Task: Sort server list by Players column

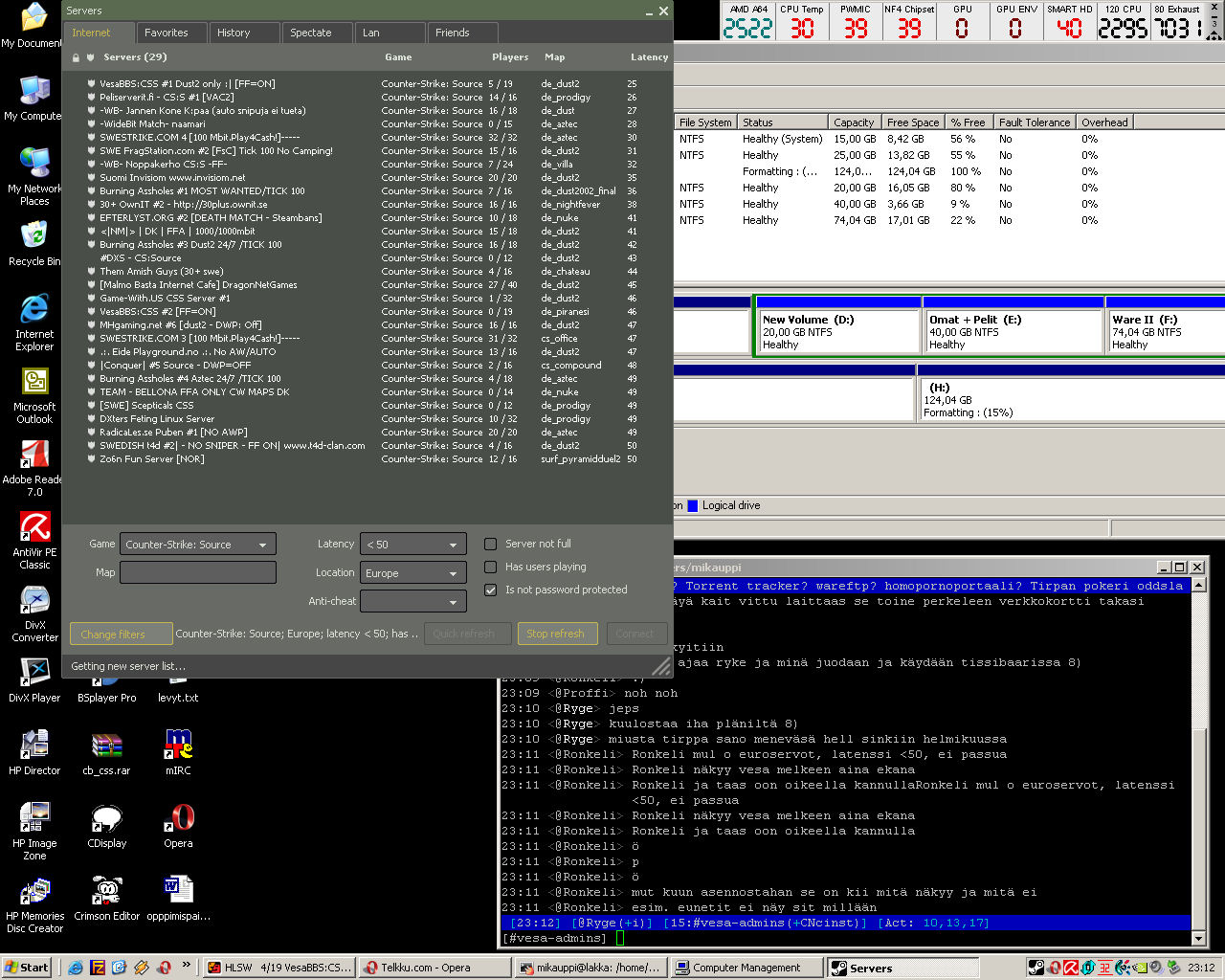Action: point(510,57)
